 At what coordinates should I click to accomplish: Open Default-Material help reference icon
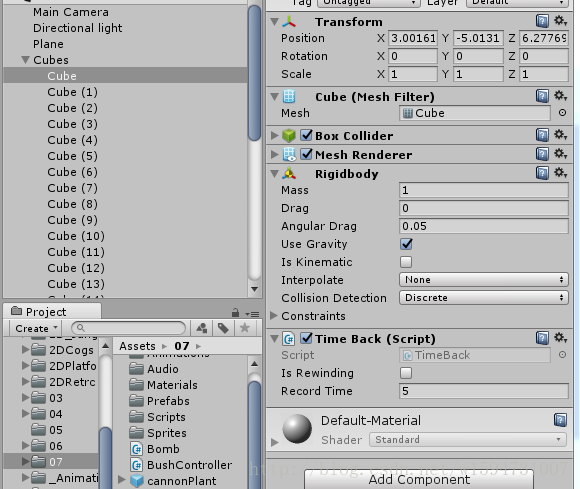tap(560, 420)
